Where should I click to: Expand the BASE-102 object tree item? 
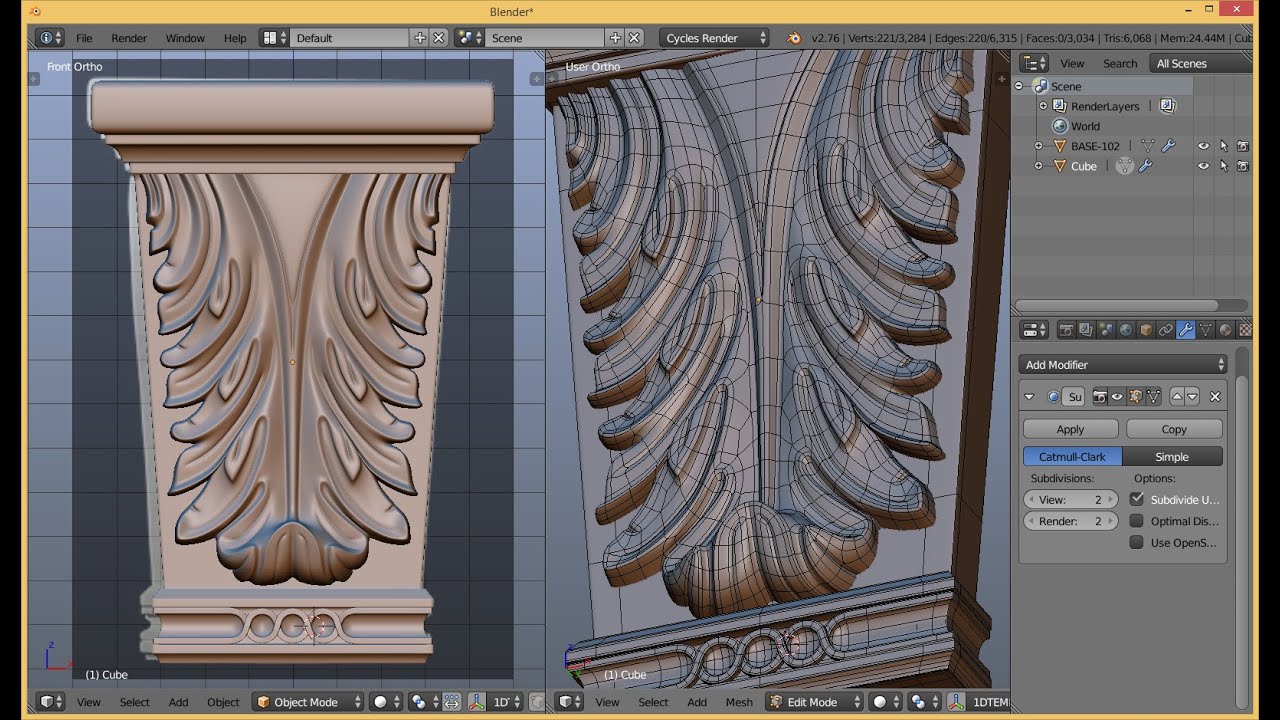pos(1038,146)
